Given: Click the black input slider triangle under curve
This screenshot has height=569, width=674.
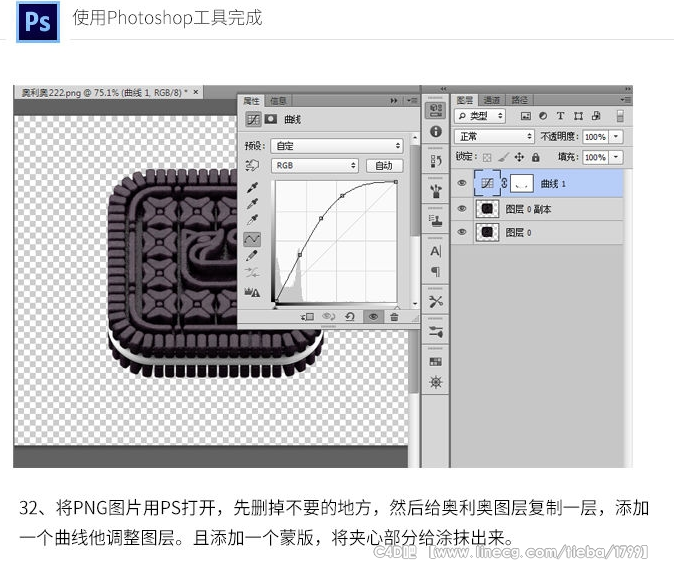Looking at the screenshot, I should (275, 306).
